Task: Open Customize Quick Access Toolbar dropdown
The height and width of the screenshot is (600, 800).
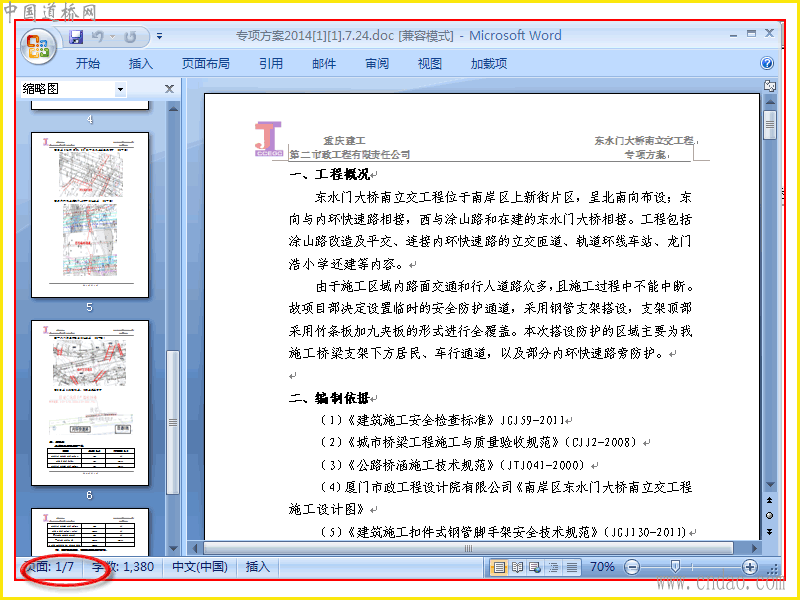Action: (160, 37)
